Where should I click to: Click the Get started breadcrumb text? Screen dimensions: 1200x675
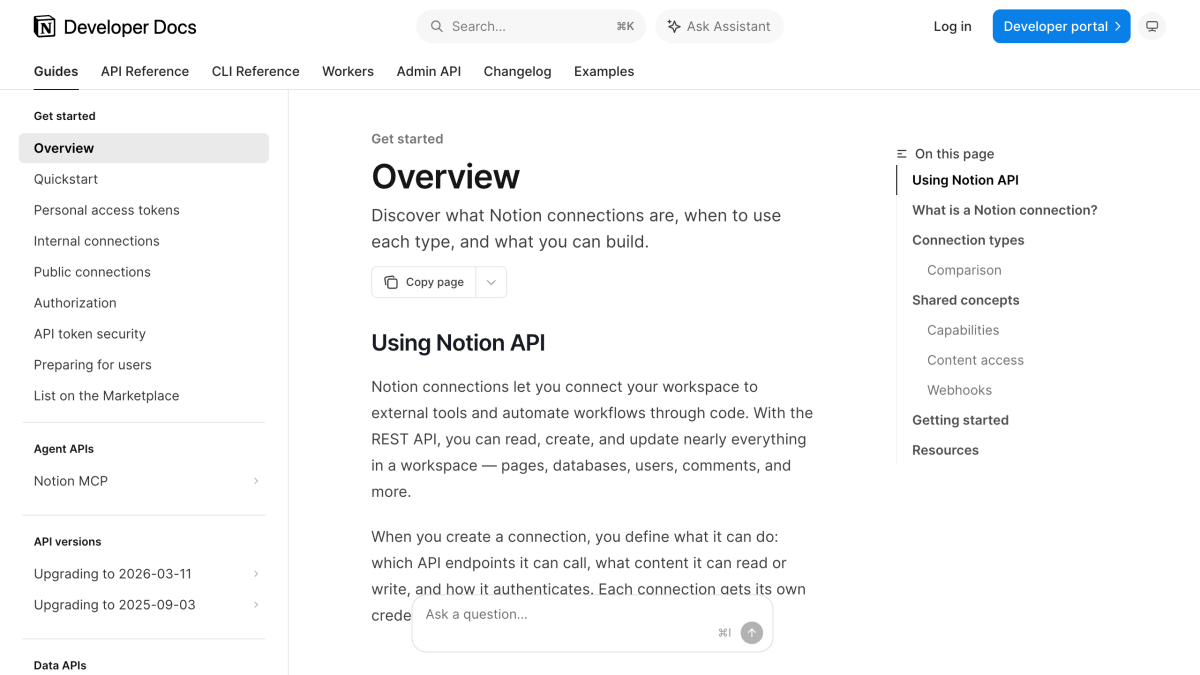click(407, 139)
